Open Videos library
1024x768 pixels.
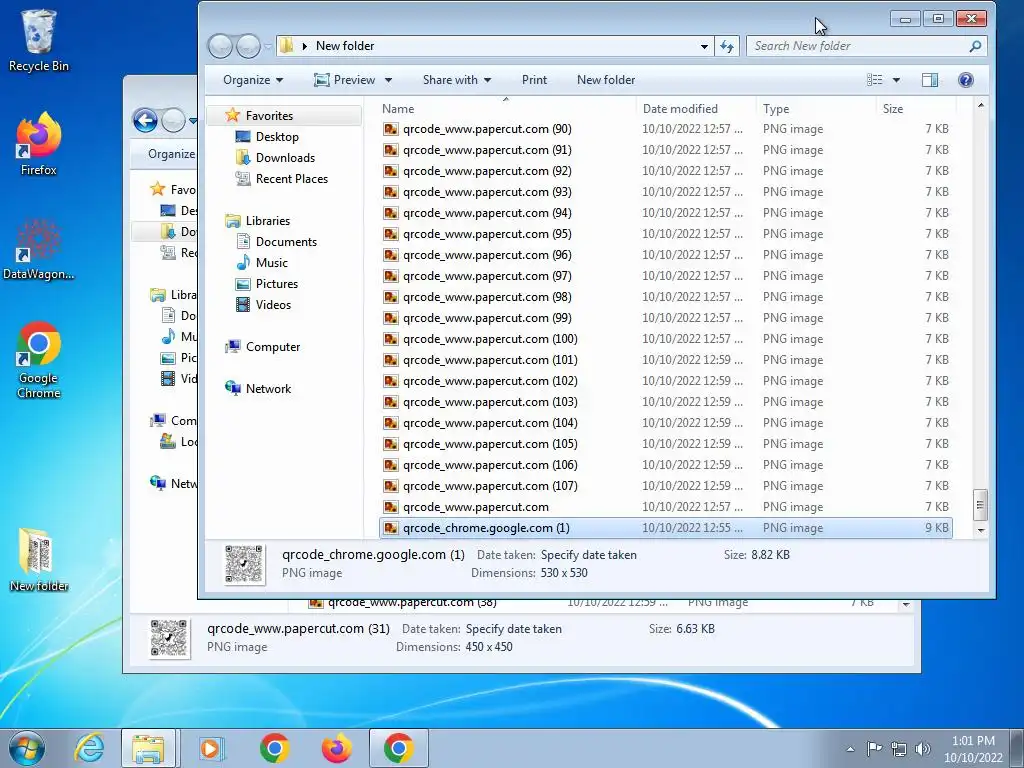(x=273, y=304)
